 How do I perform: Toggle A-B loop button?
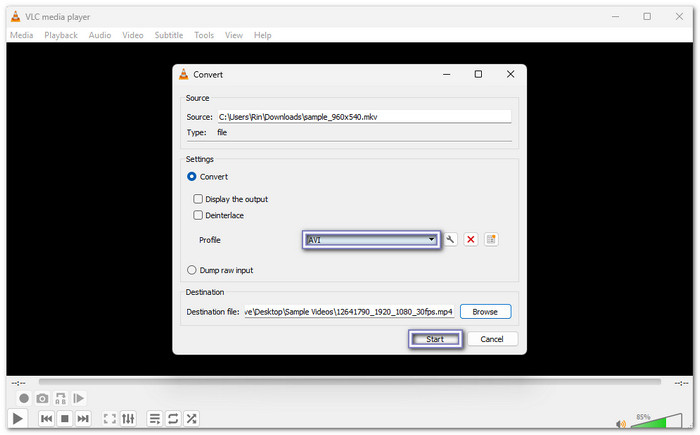(x=60, y=398)
